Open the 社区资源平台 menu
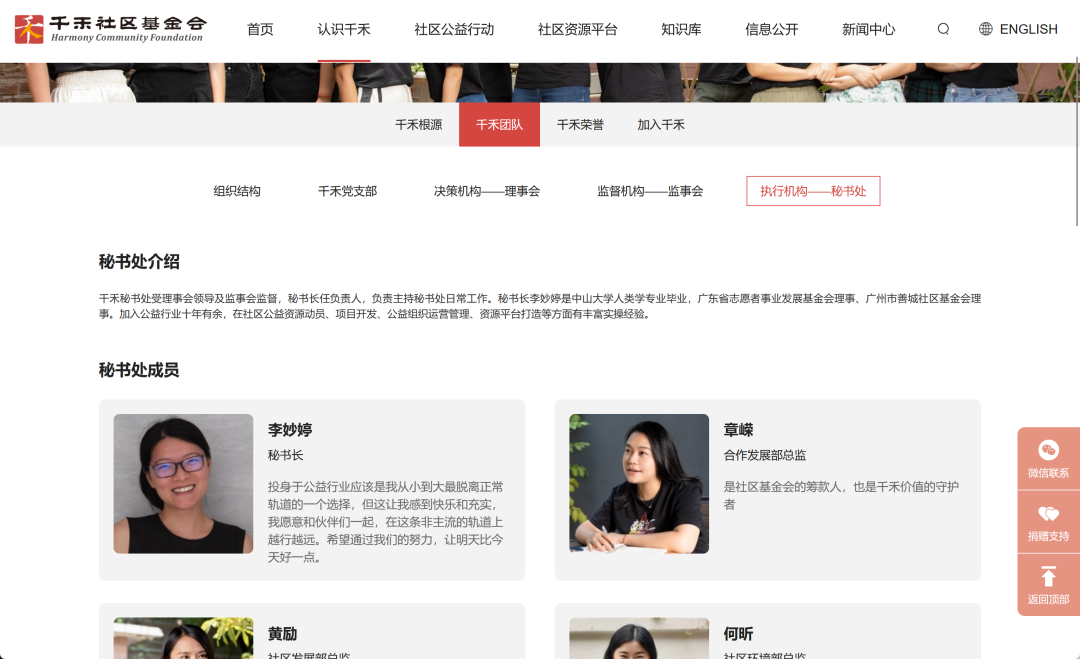Image resolution: width=1080 pixels, height=659 pixels. (x=577, y=29)
